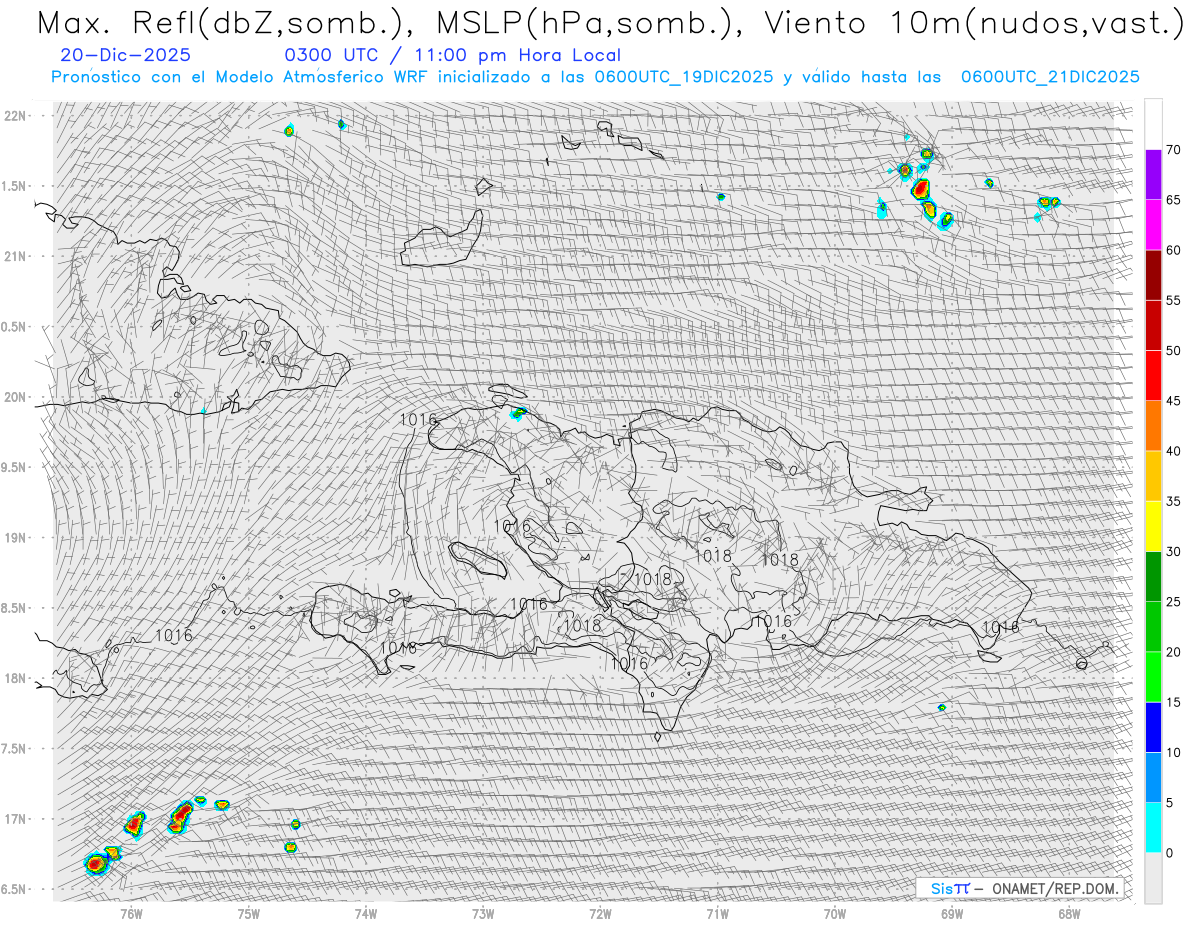This screenshot has height=927, width=1200.
Task: Click the '65' colorbar scale value
Action: pos(1173,200)
